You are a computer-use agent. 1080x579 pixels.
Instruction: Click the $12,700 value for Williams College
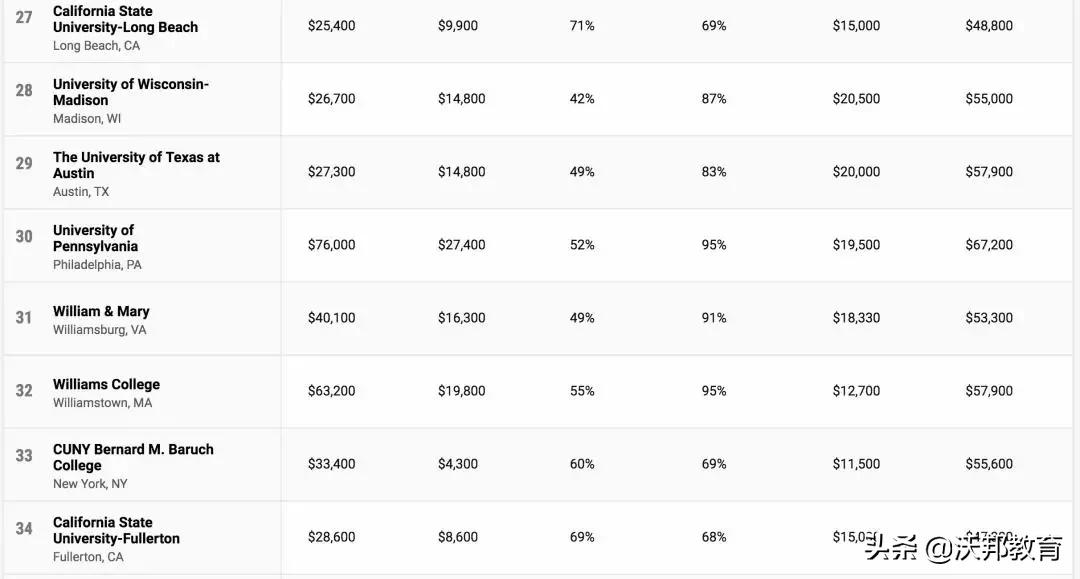(856, 391)
